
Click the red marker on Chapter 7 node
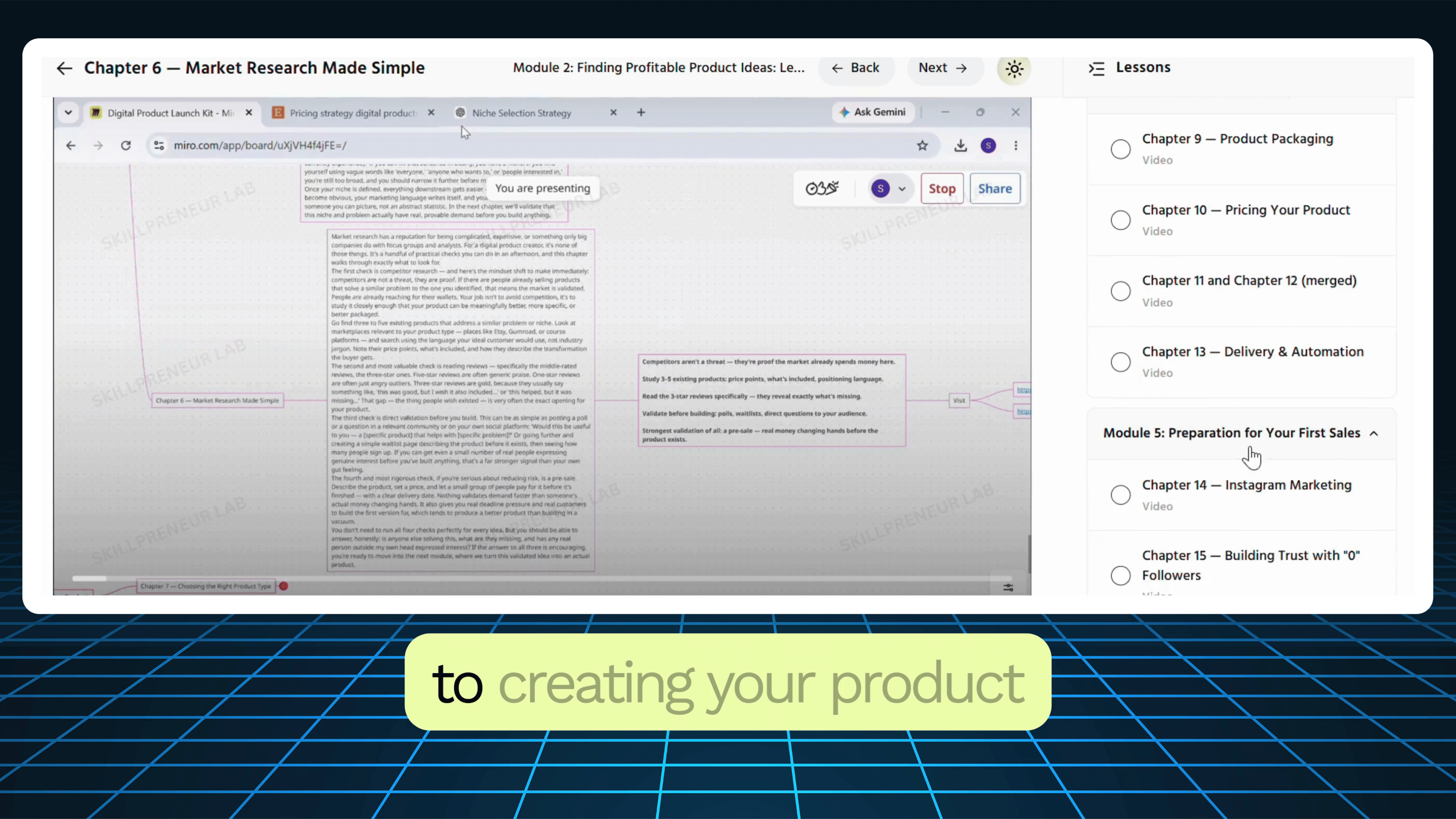point(284,586)
